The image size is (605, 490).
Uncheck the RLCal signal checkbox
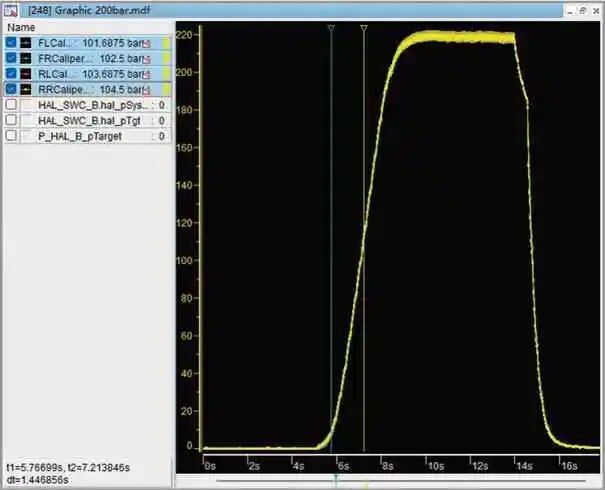12,73
